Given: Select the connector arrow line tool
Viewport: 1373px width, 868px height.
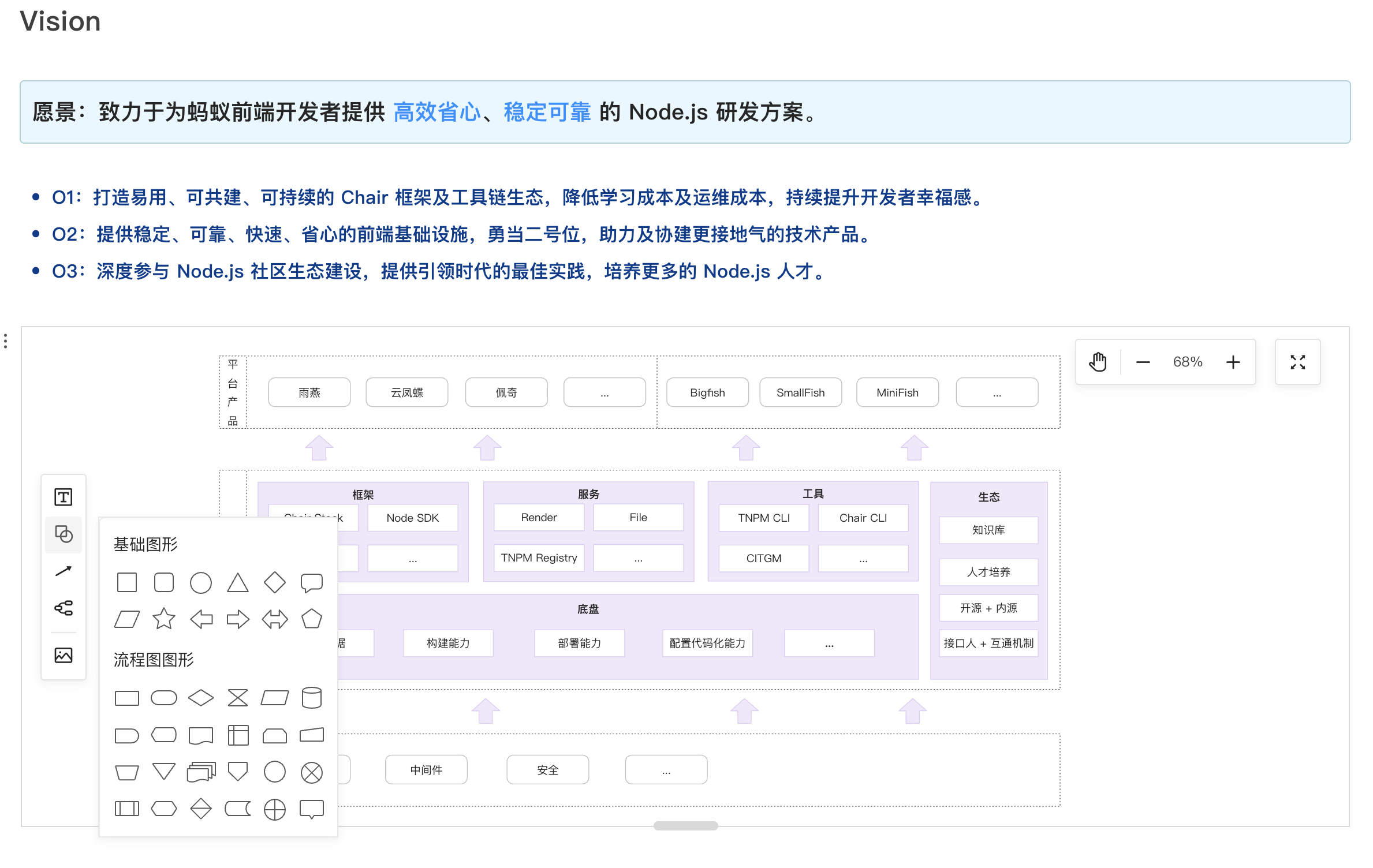Looking at the screenshot, I should tap(64, 571).
